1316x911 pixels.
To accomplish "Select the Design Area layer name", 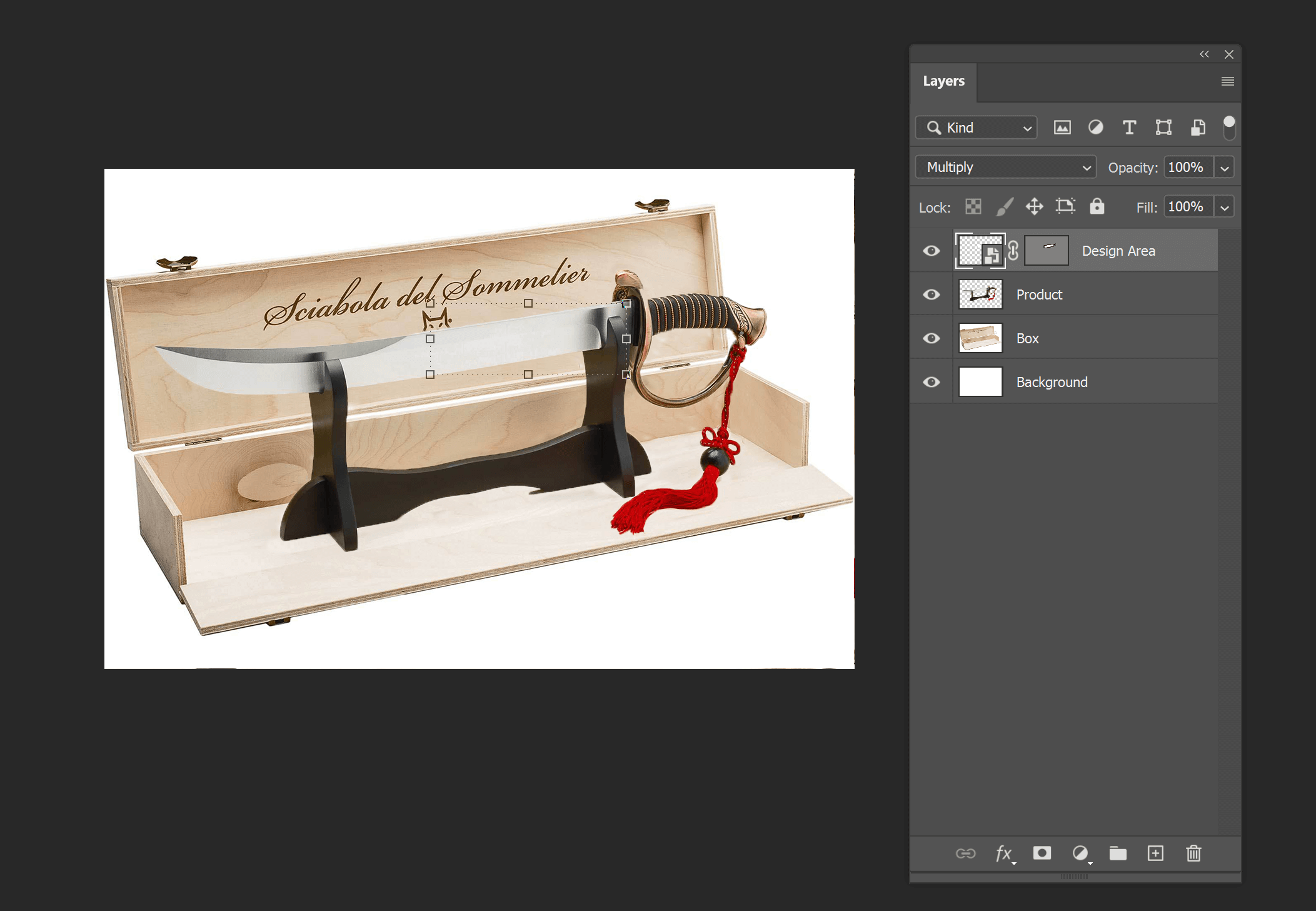I will coord(1118,251).
